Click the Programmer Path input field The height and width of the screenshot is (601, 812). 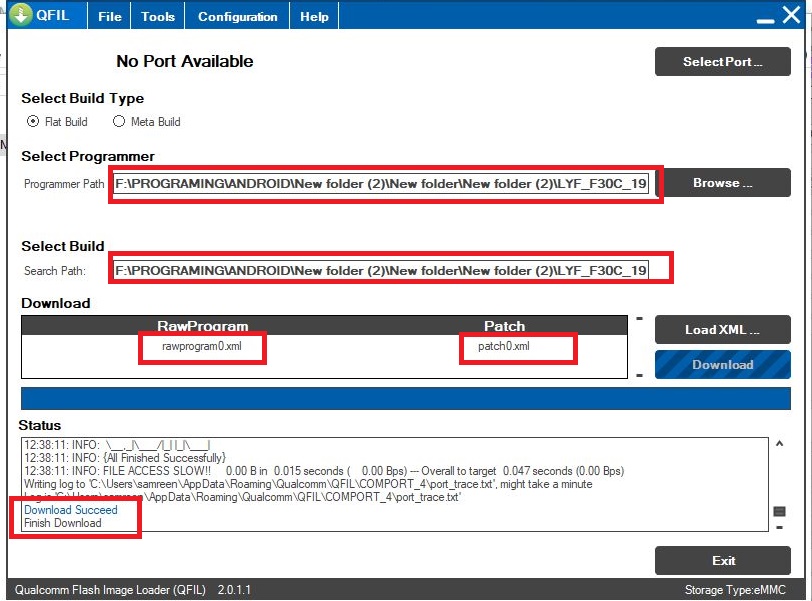[x=381, y=184]
